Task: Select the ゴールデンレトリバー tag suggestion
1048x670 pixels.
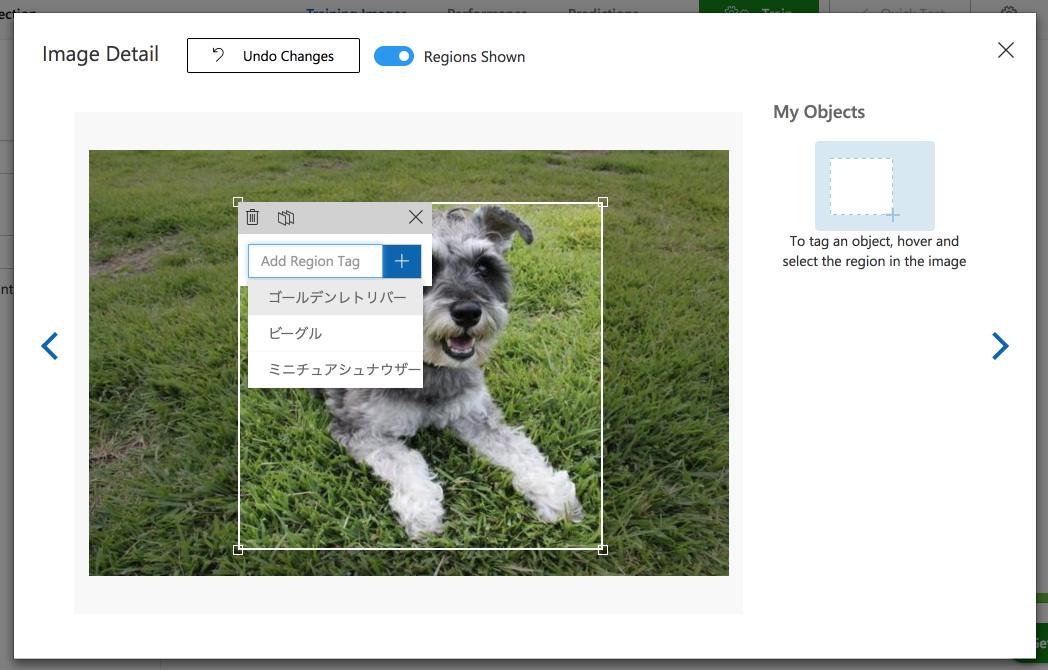Action: [x=335, y=296]
